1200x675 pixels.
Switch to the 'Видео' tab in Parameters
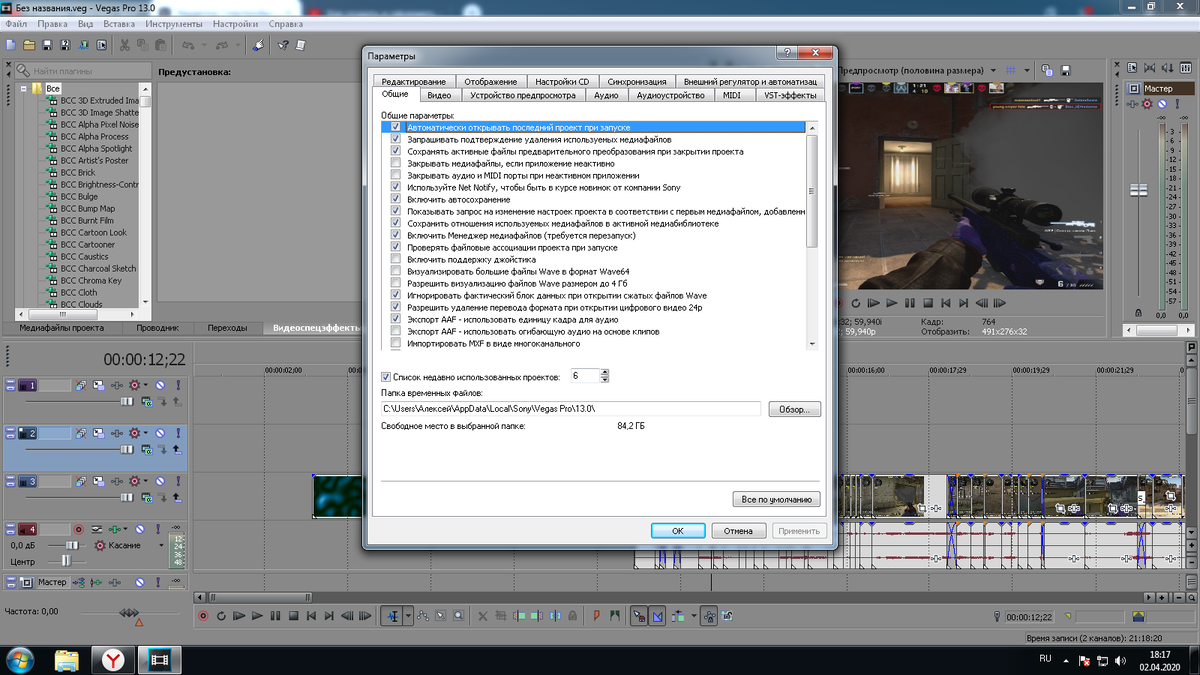pos(439,95)
